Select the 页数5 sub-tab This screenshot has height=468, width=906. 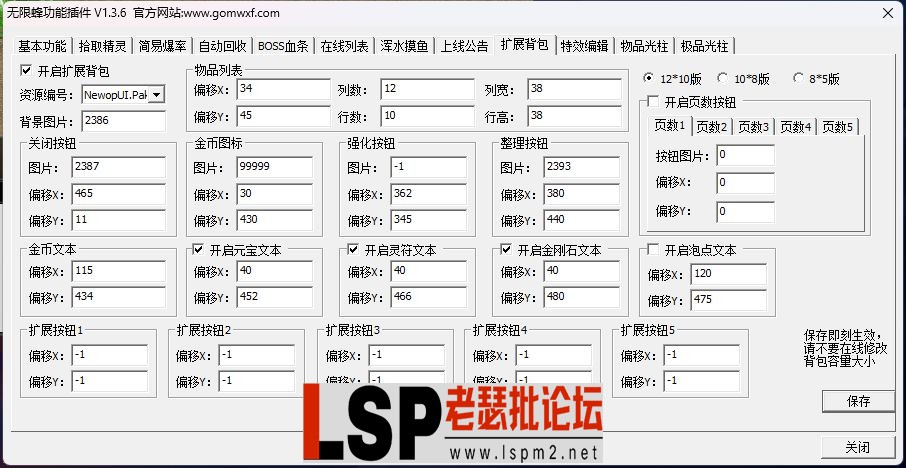(838, 127)
